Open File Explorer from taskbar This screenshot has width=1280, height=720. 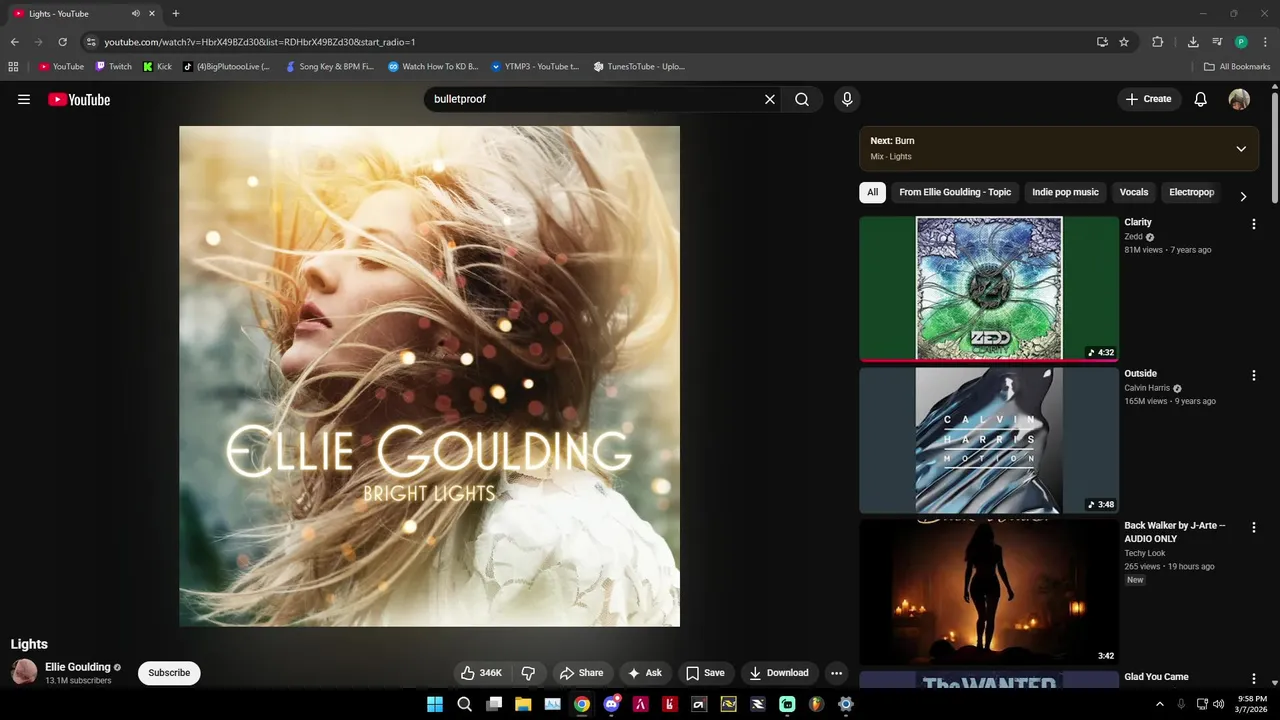pos(523,704)
